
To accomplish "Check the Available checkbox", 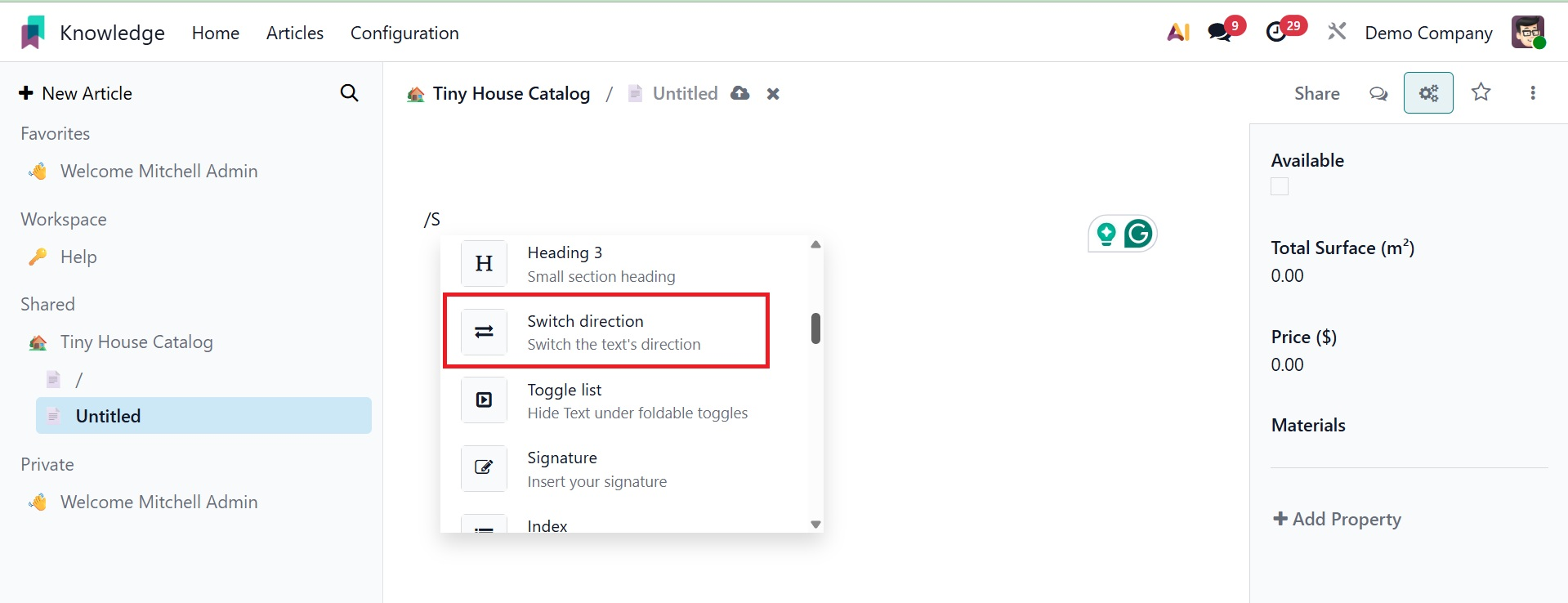I will (x=1280, y=187).
